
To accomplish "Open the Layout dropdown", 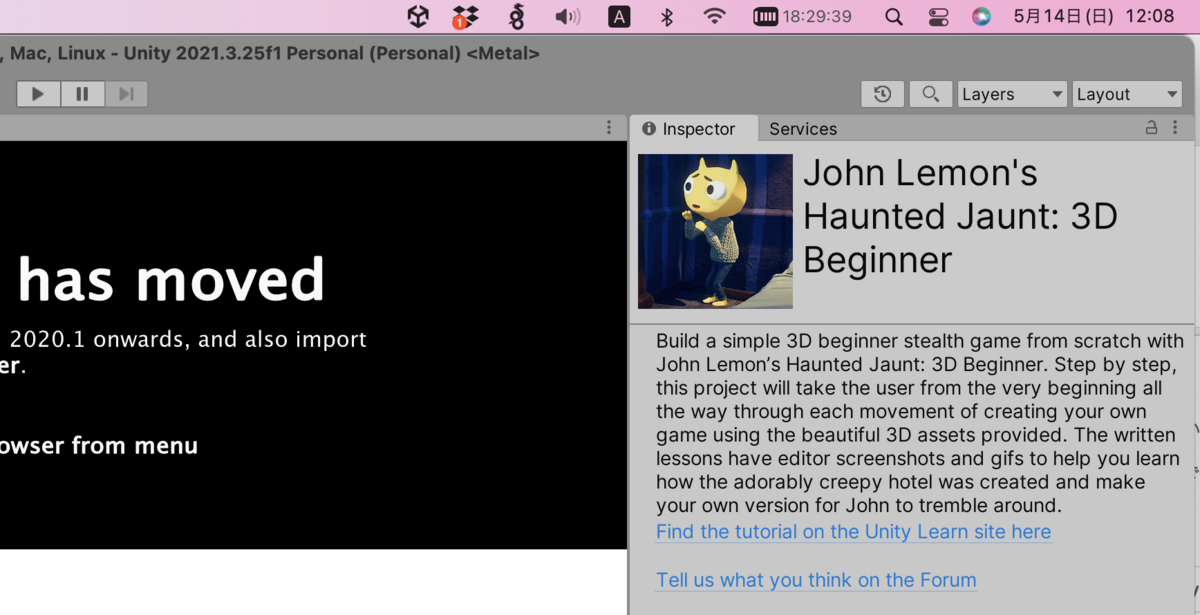I will click(1127, 94).
